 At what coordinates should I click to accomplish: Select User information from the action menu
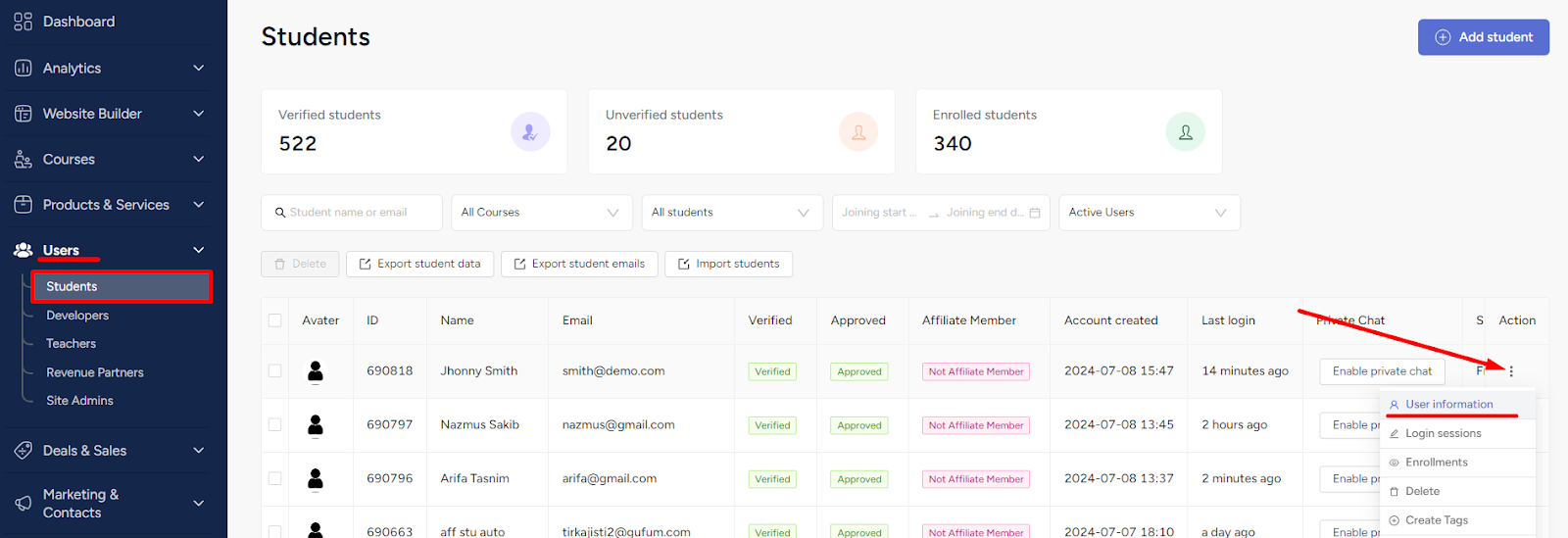[1457, 405]
